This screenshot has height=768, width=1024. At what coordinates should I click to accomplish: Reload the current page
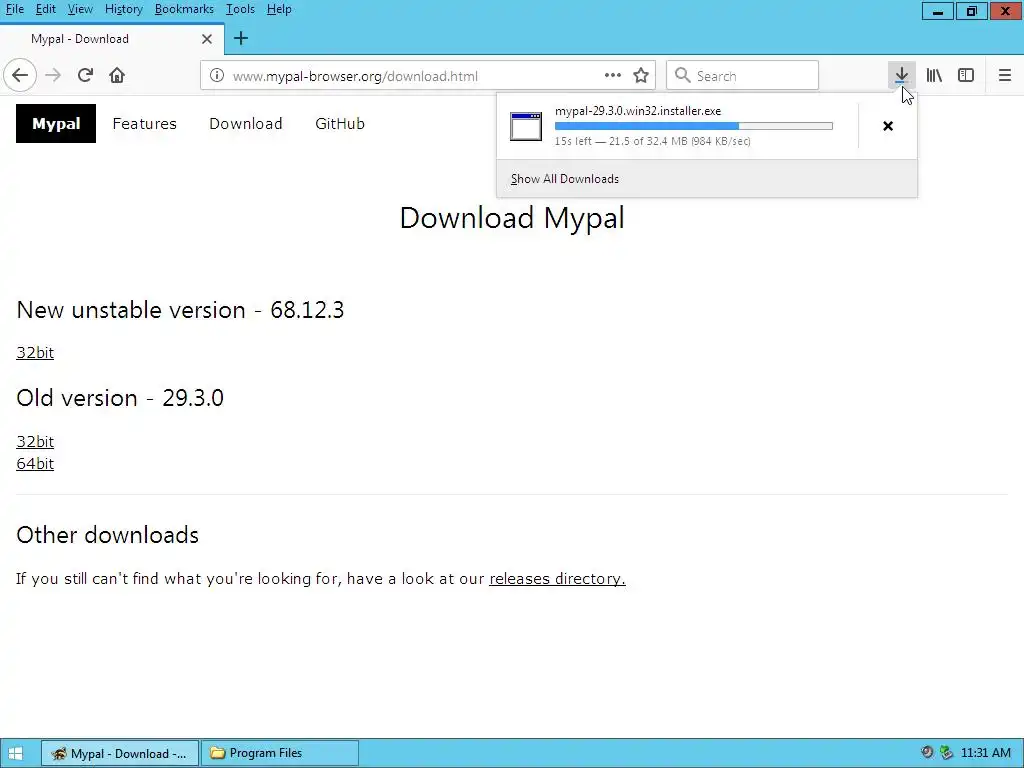pos(85,76)
